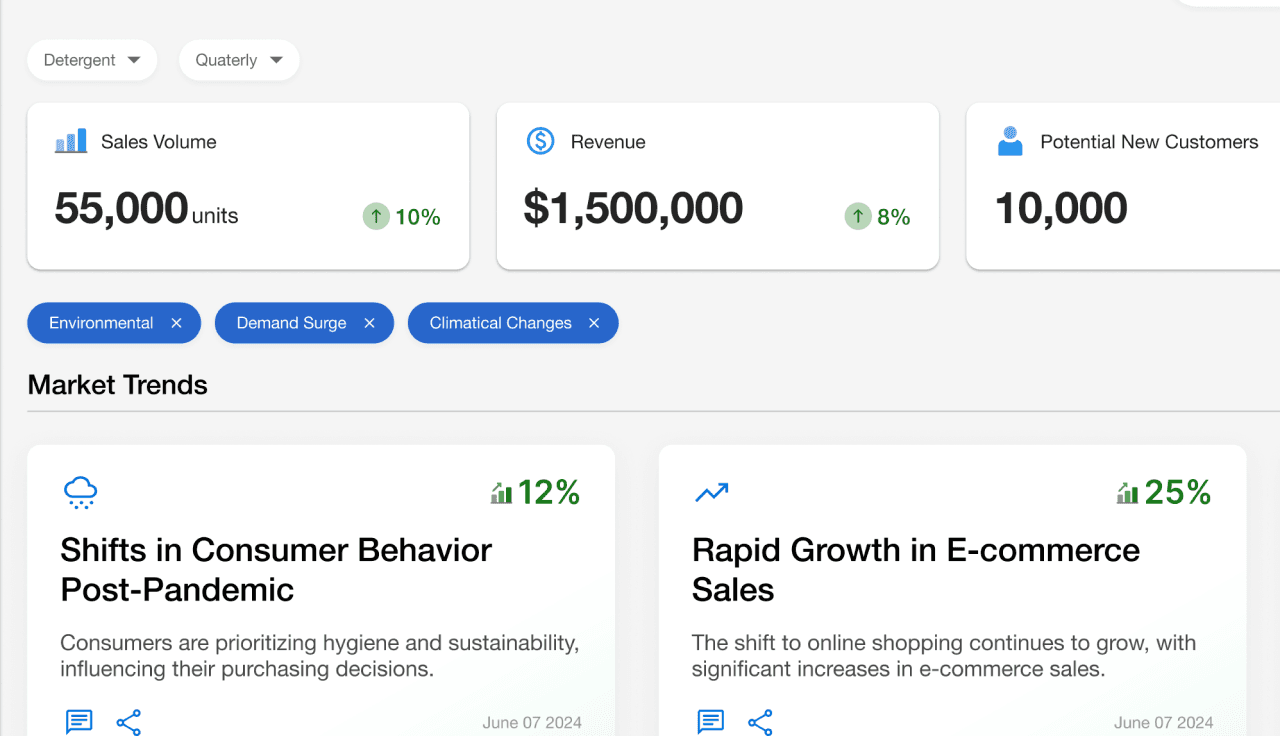Open comments on Rapid Growth in E-commerce card
1280x736 pixels.
[x=711, y=721]
